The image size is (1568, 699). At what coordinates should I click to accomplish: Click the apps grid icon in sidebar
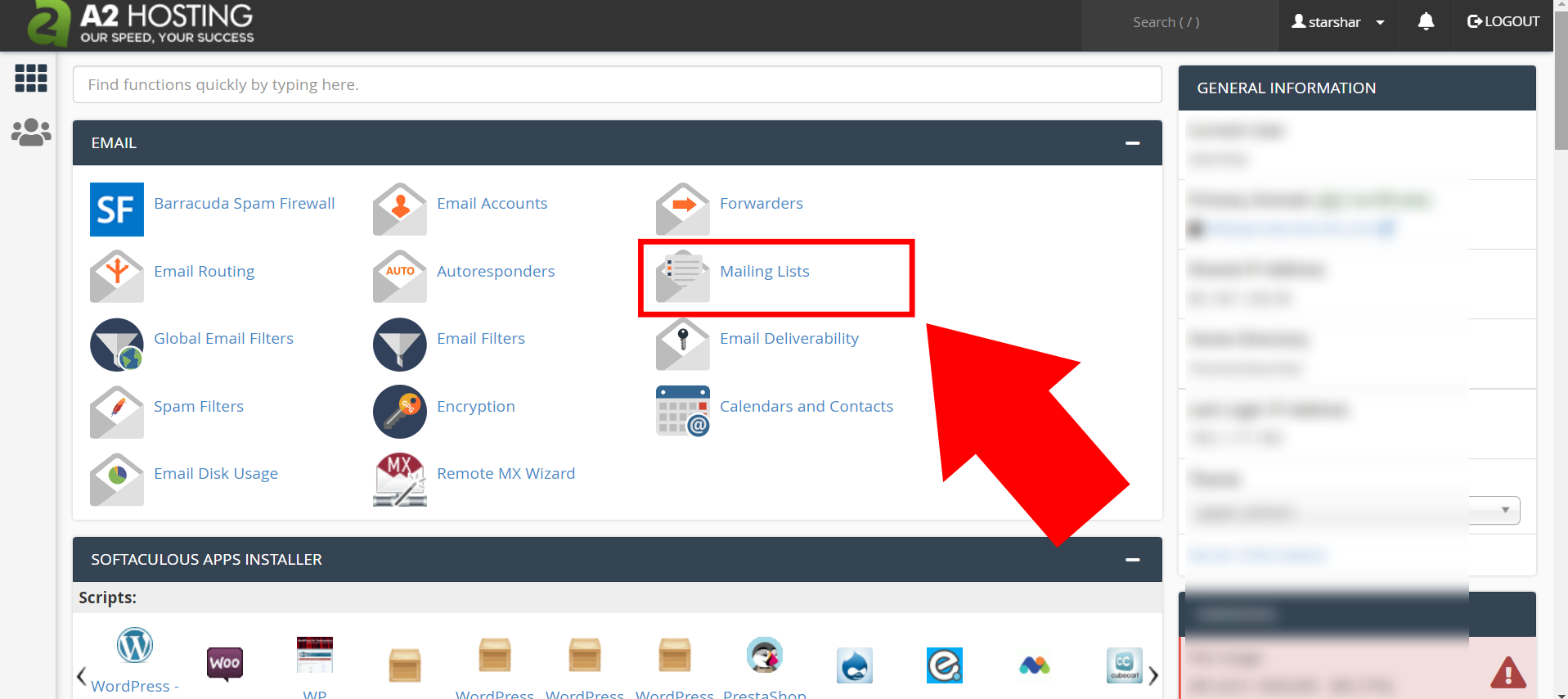[x=31, y=79]
